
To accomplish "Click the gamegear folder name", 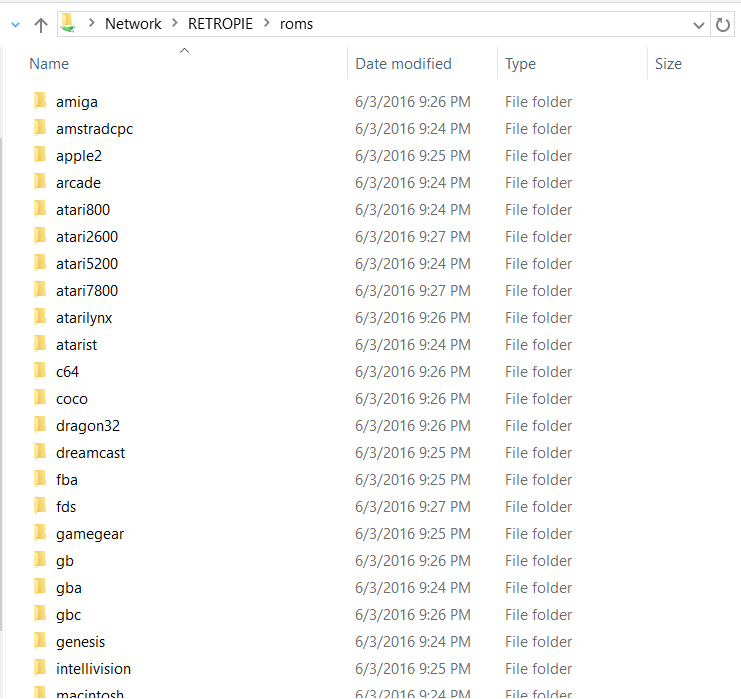I will (x=90, y=534).
